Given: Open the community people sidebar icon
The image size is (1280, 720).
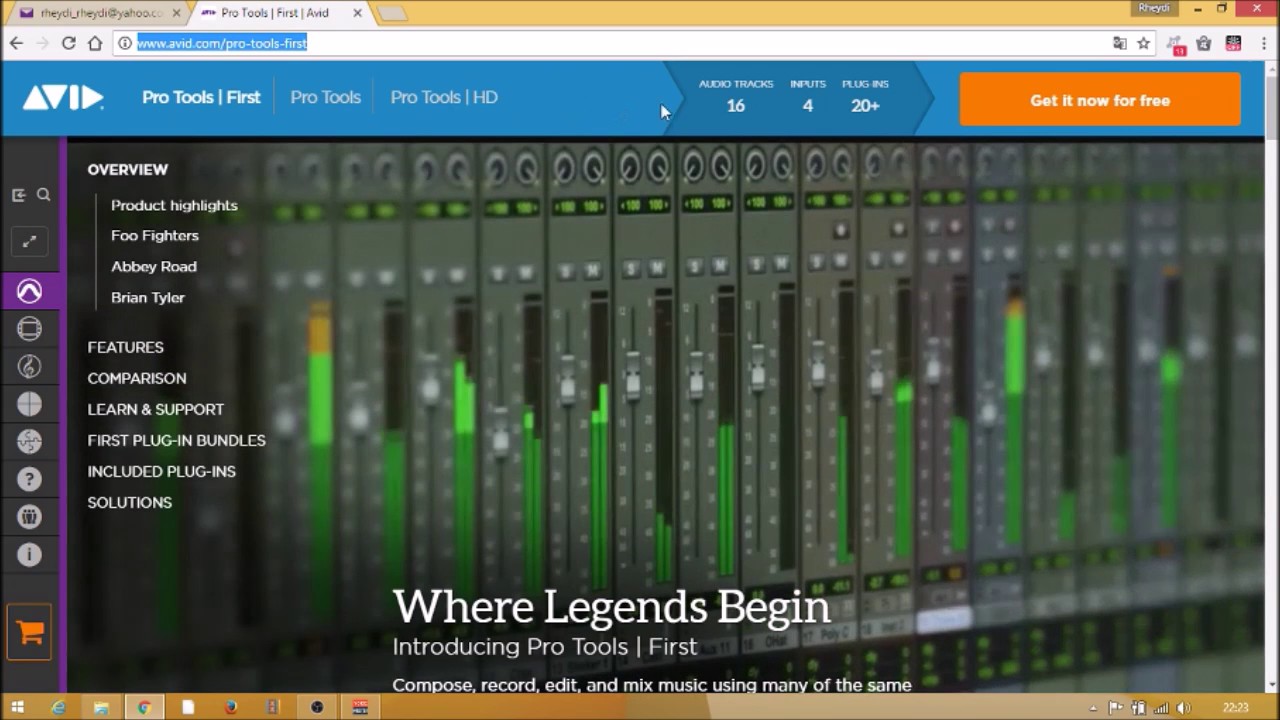Looking at the screenshot, I should tap(29, 516).
